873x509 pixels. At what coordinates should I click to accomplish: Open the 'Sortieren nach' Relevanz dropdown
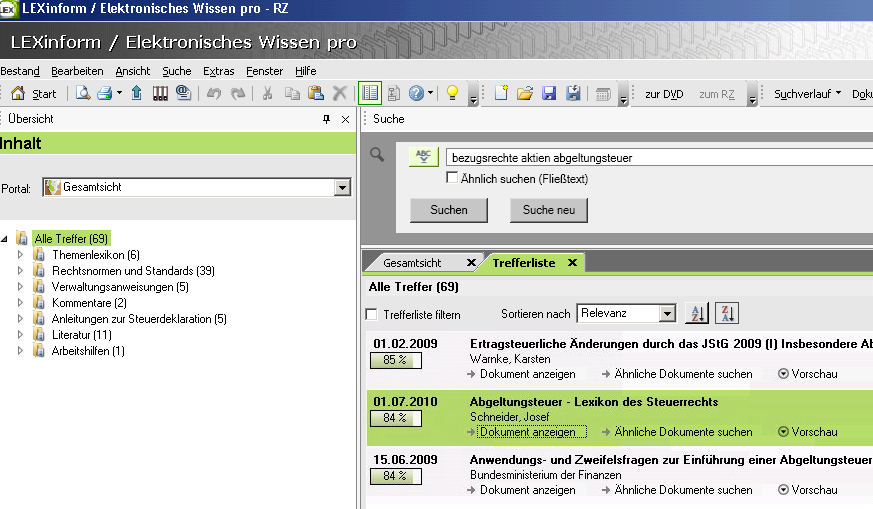tap(667, 314)
